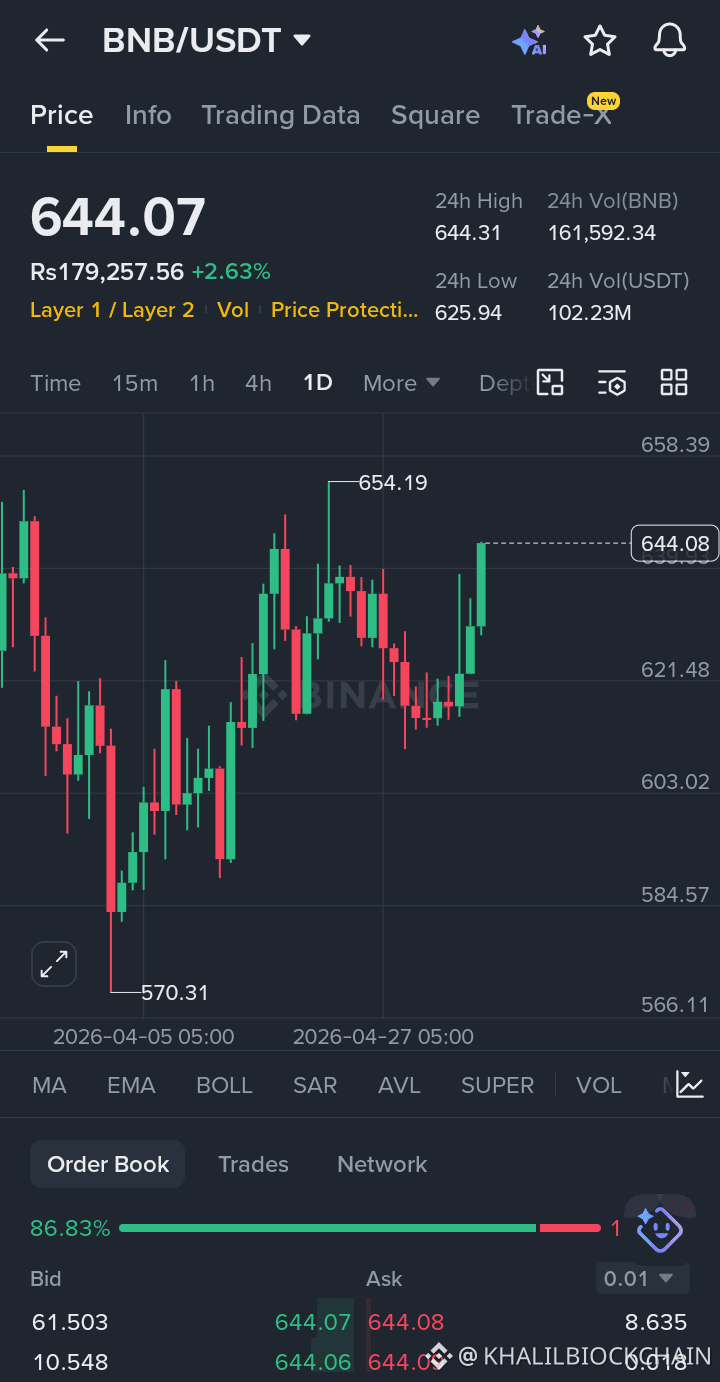Open price alerts bell icon
Viewport: 720px width, 1382px height.
(669, 41)
